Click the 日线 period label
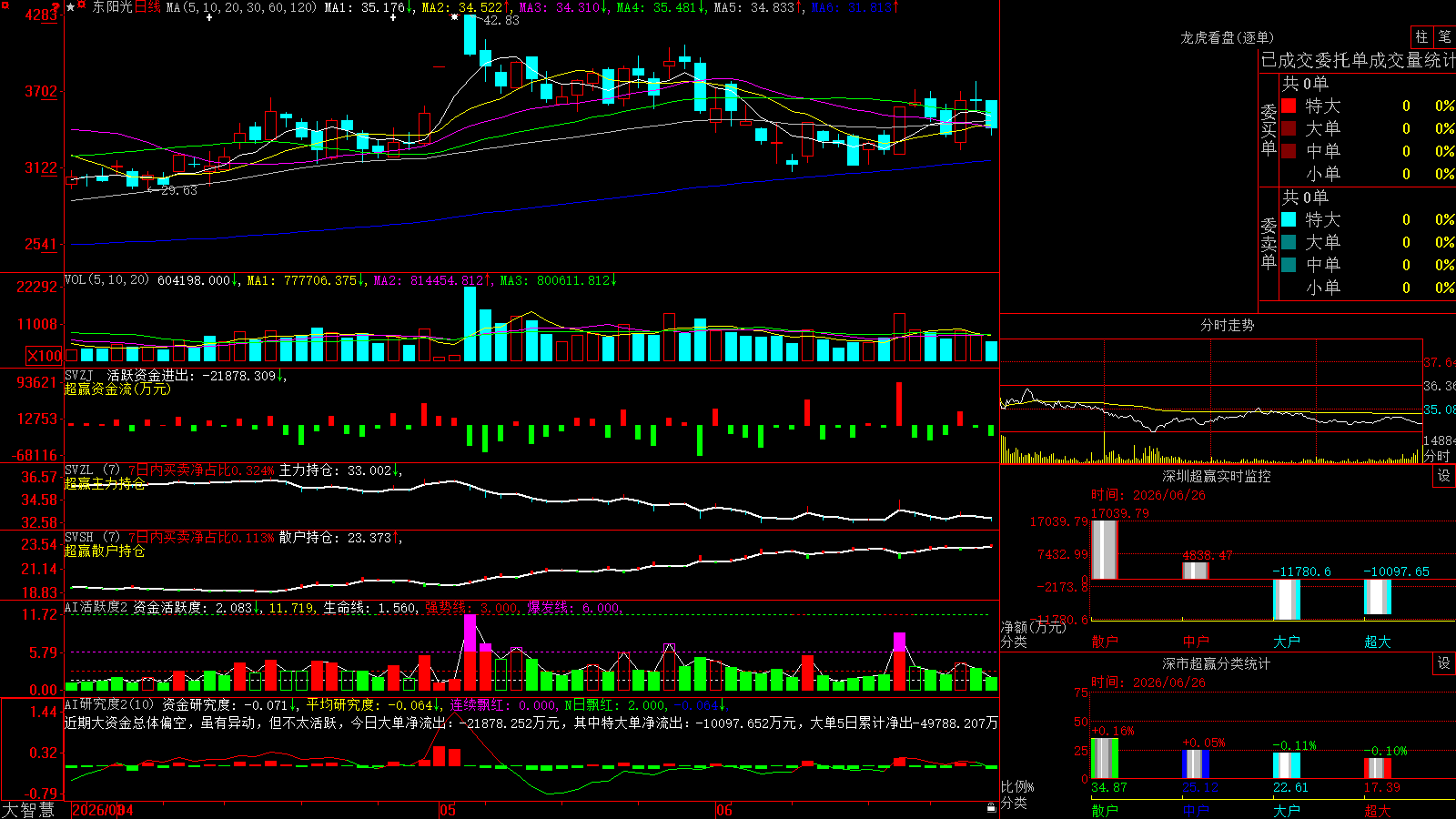Screen dimensions: 1456x819 pos(147,7)
